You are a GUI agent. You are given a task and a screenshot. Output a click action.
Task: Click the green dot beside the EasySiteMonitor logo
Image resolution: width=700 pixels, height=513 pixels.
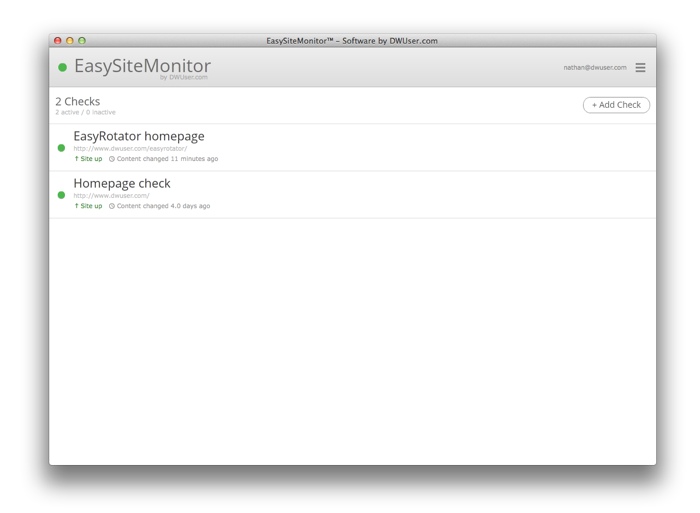point(62,68)
